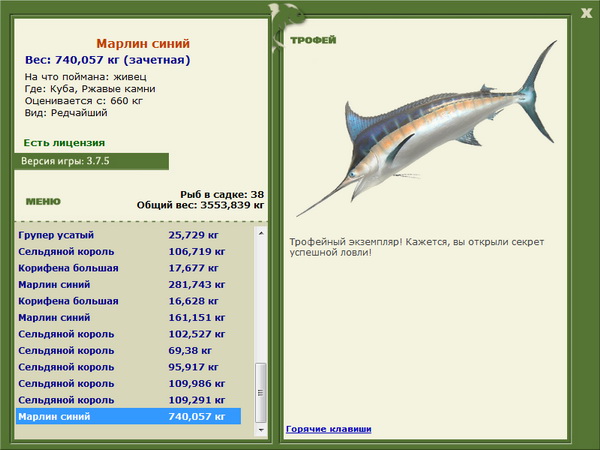Click the ТРОФЕЙ heading
The image size is (600, 450).
313,40
